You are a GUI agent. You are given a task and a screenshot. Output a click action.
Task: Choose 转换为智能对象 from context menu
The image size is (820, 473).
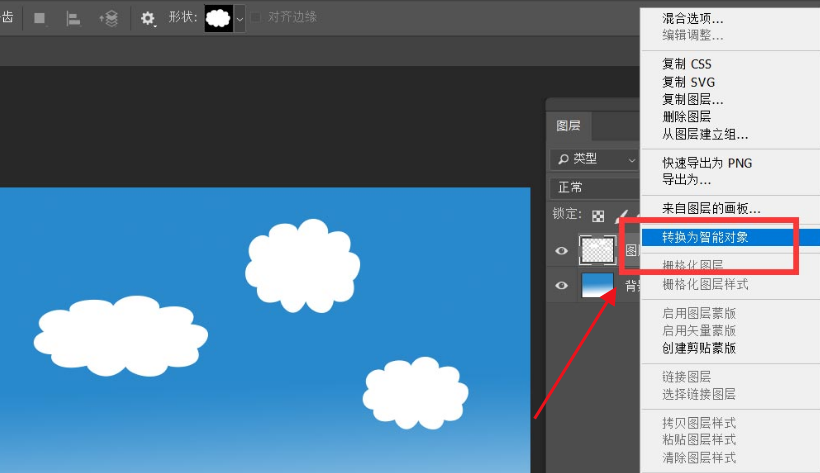705,237
